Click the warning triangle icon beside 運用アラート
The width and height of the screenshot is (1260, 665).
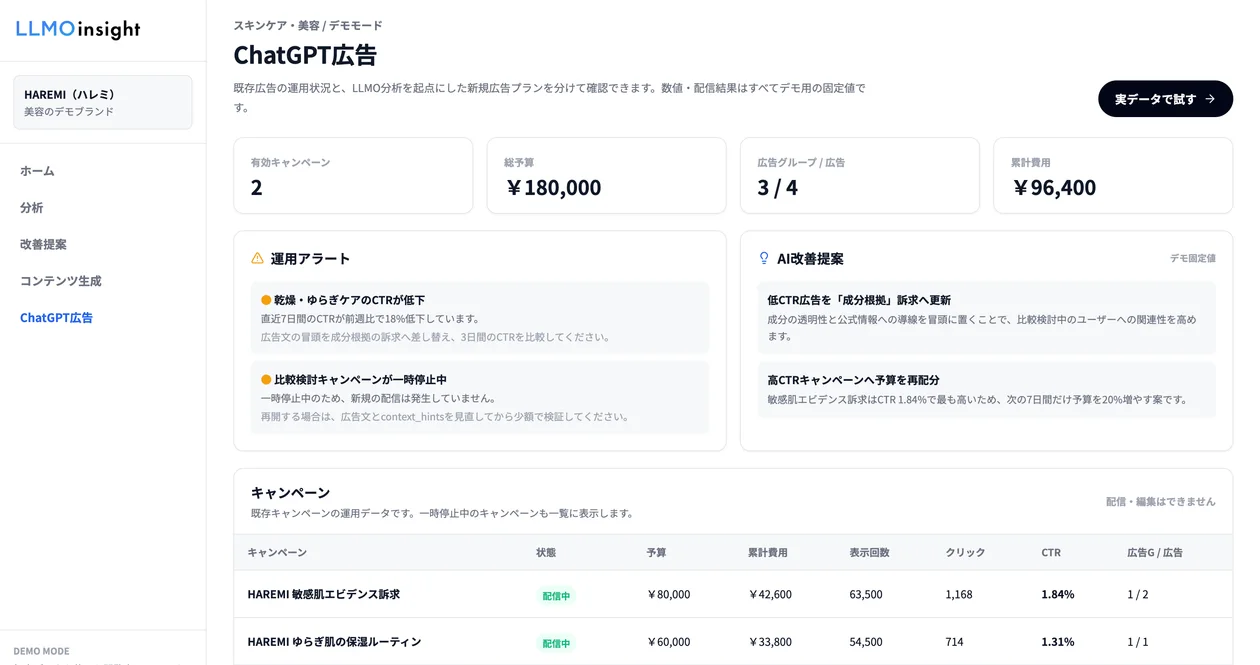pos(257,258)
